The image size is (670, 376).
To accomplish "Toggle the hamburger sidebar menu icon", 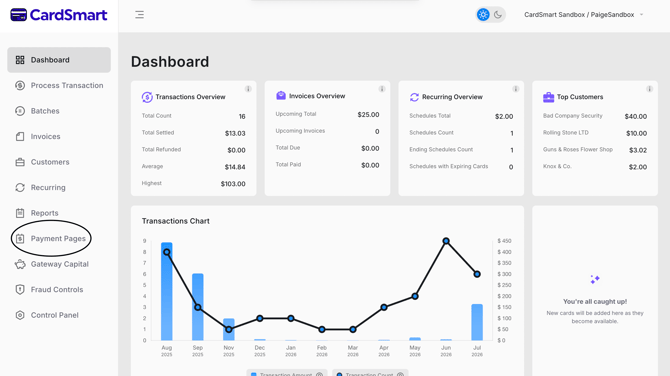I will point(139,15).
